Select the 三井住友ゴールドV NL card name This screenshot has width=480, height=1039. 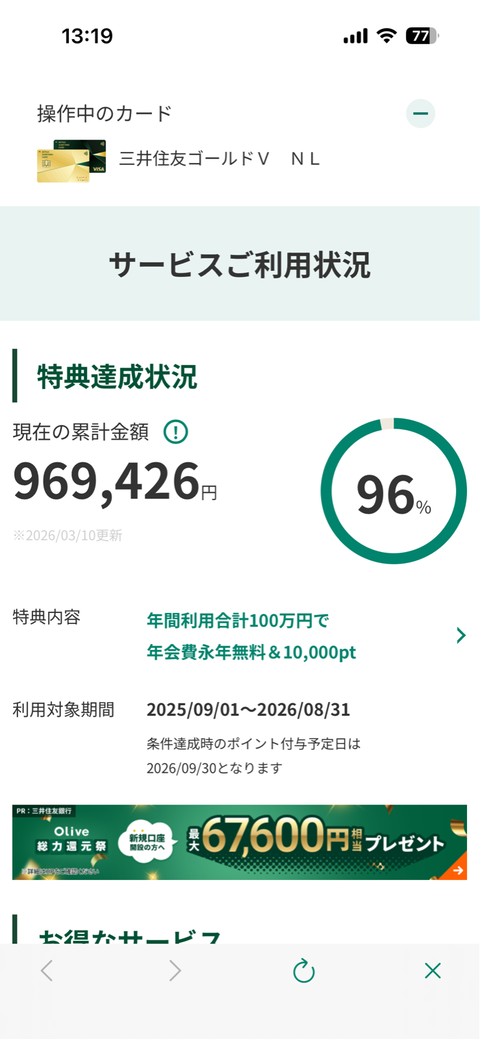tap(219, 159)
